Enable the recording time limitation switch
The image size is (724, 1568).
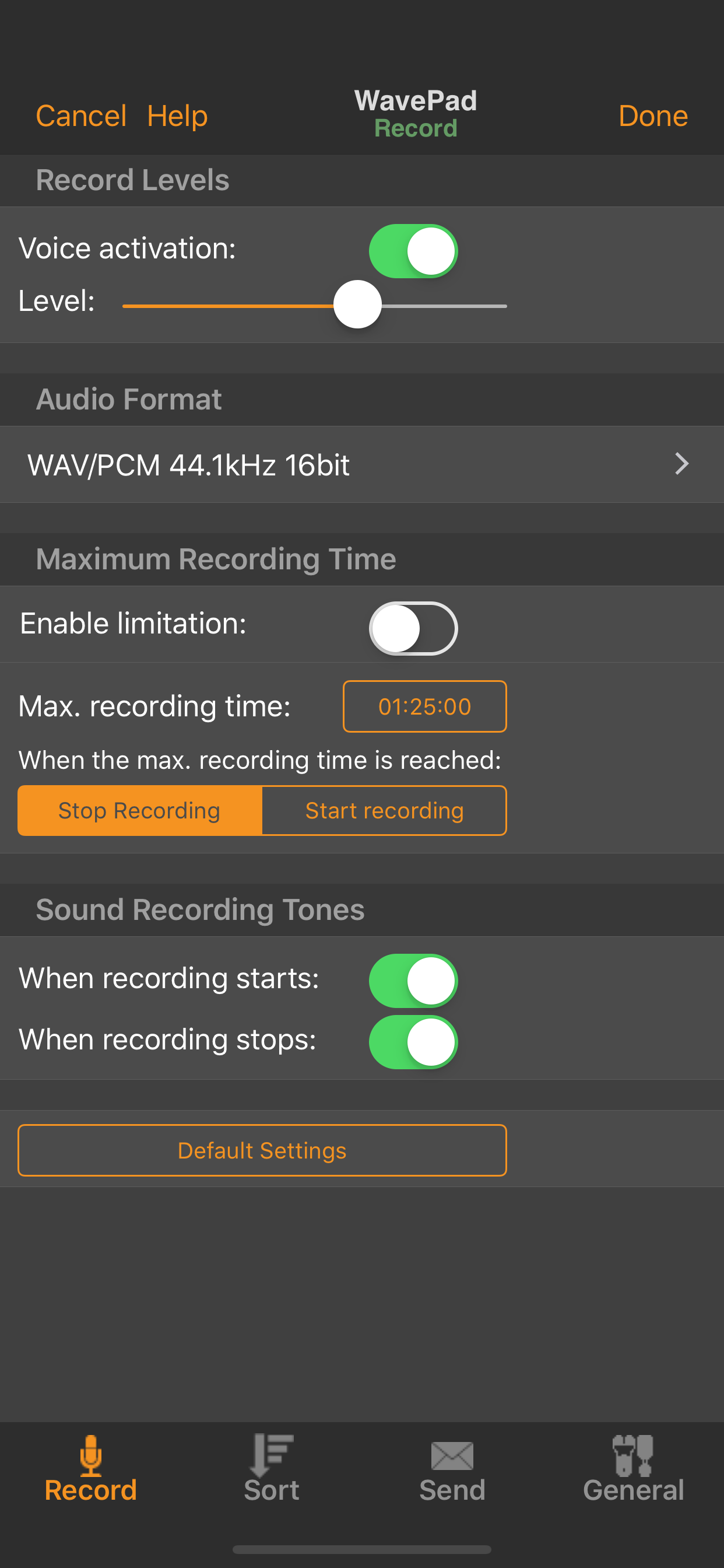pos(413,628)
